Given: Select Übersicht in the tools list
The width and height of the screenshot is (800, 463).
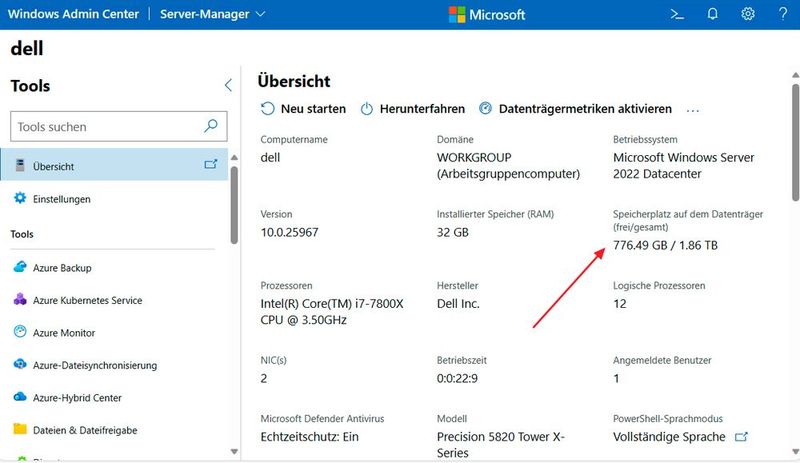Looking at the screenshot, I should [114, 164].
